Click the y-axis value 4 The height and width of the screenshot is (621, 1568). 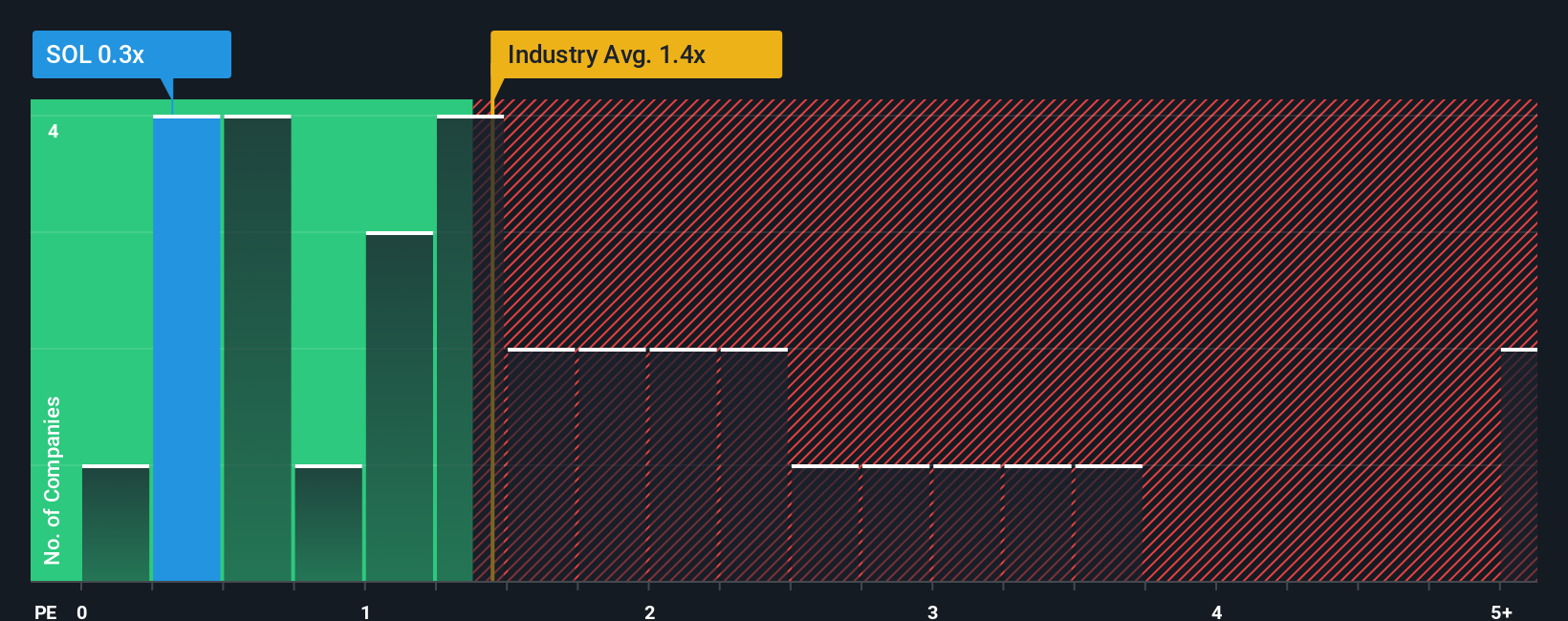point(54,131)
